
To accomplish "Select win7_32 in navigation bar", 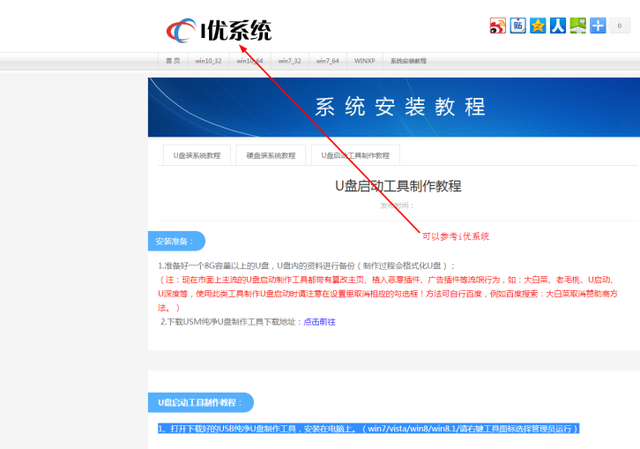I will [289, 61].
